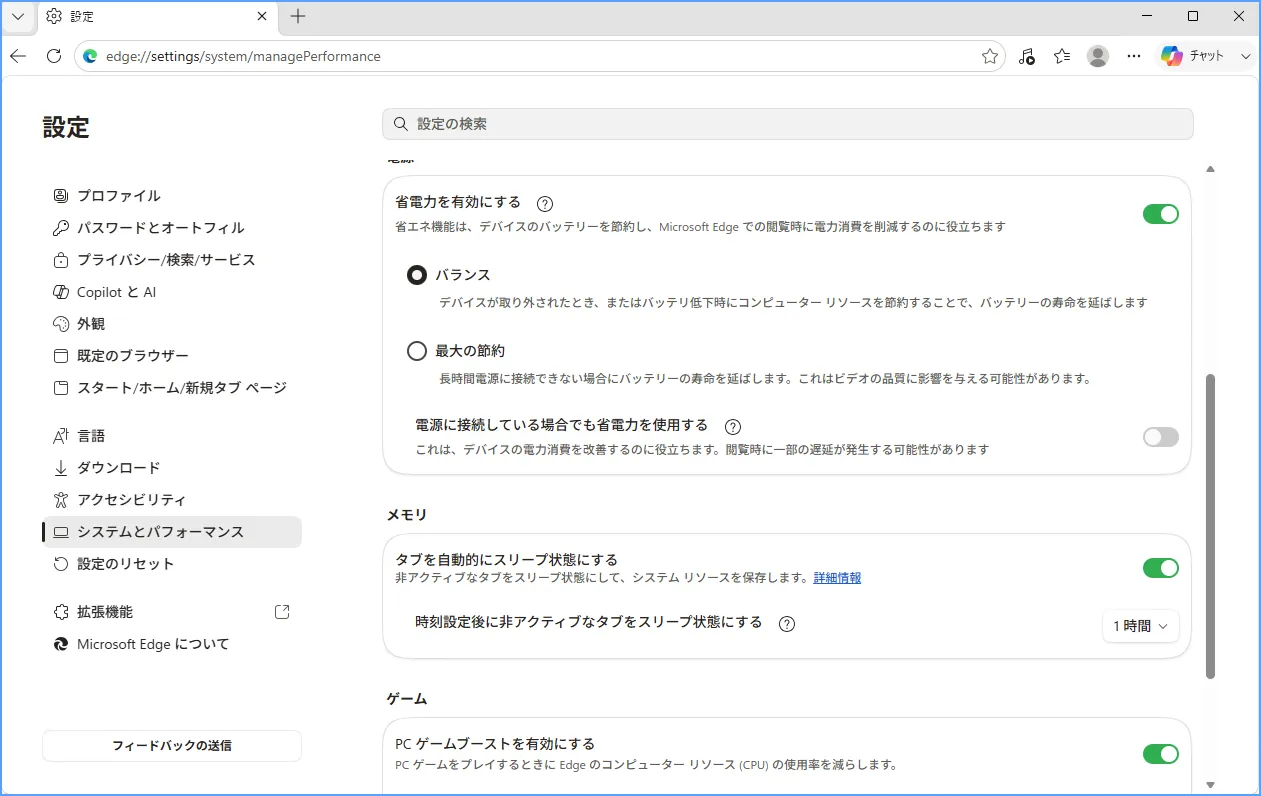
Task: Open スタート/ホーム/新規タブ ページ section
Action: pyautogui.click(x=172, y=388)
